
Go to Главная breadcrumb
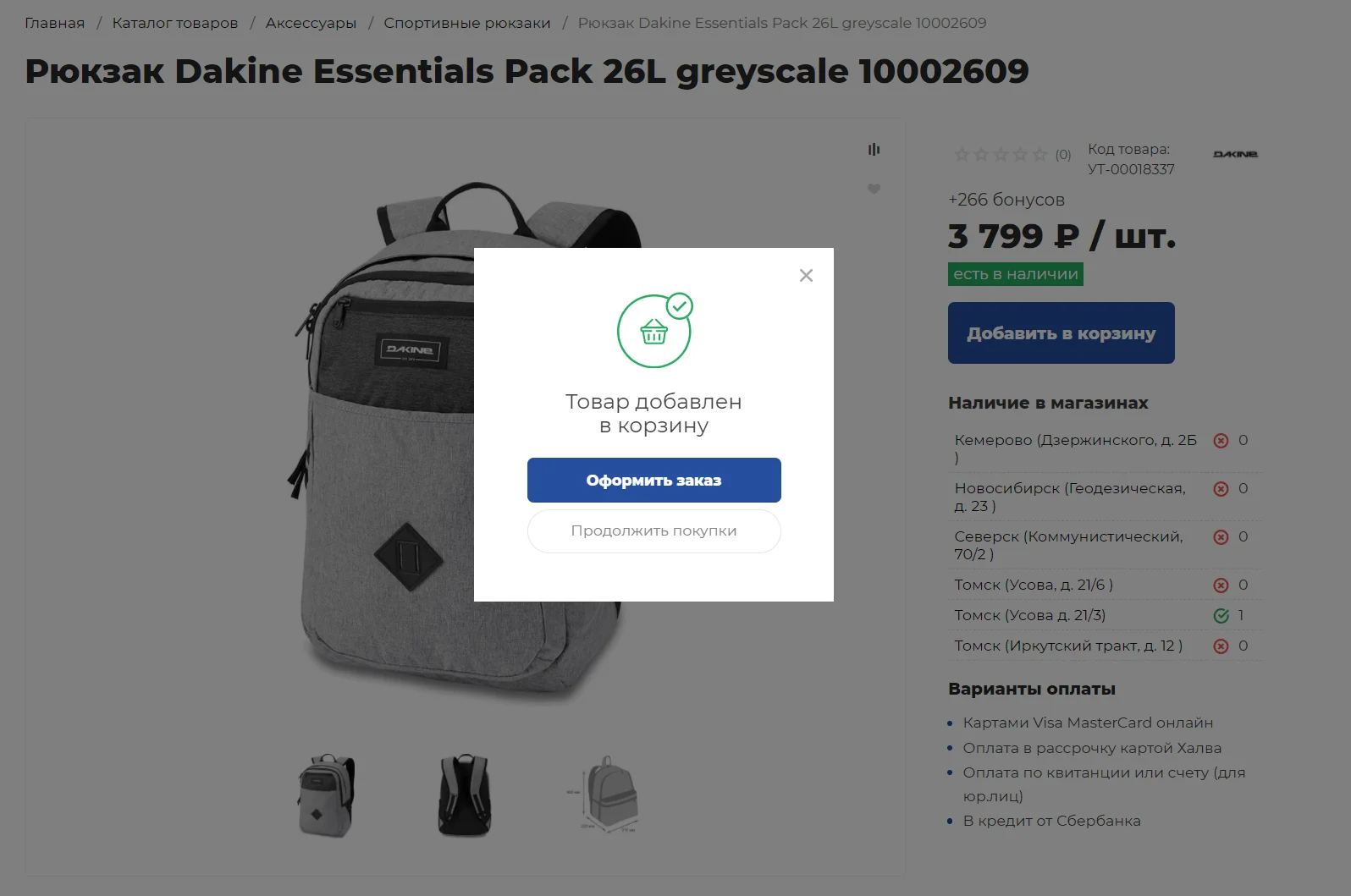(55, 23)
